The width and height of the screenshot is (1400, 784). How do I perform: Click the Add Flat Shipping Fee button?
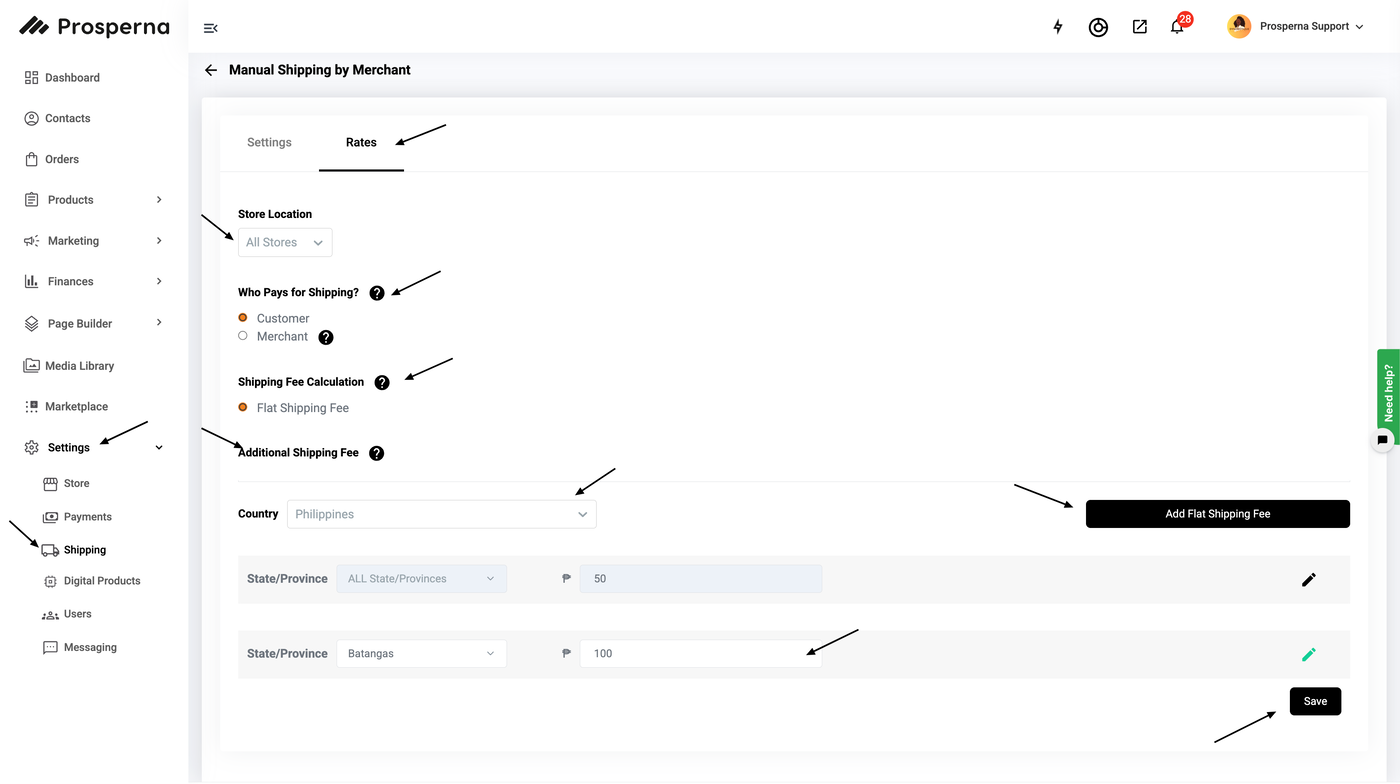(1217, 514)
